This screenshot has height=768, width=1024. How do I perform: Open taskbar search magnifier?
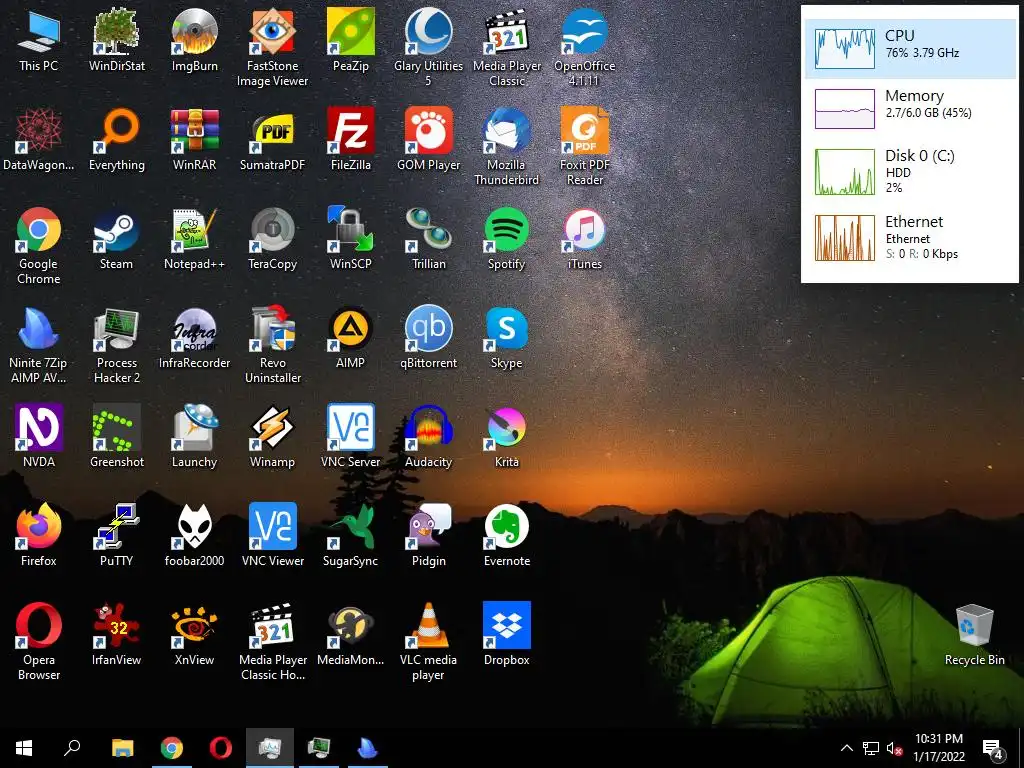[x=72, y=748]
